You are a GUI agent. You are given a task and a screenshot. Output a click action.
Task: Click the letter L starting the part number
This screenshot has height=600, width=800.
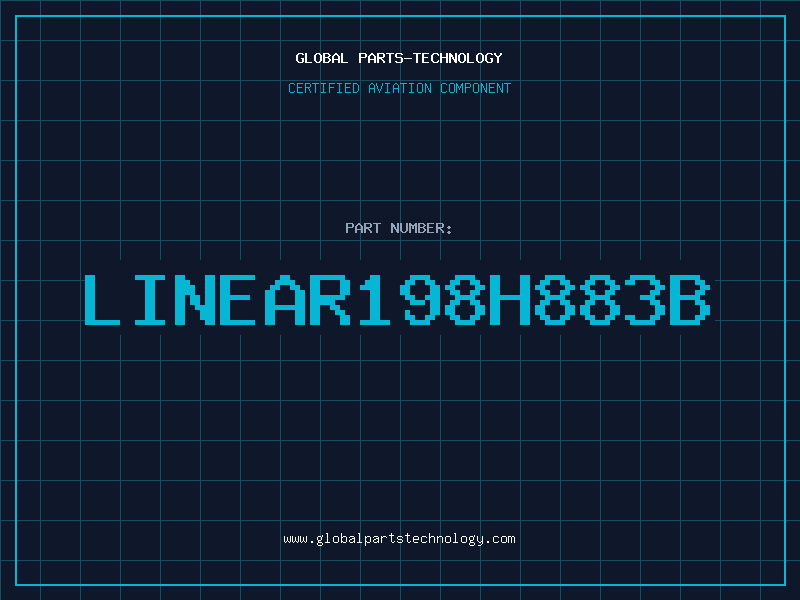(102, 299)
